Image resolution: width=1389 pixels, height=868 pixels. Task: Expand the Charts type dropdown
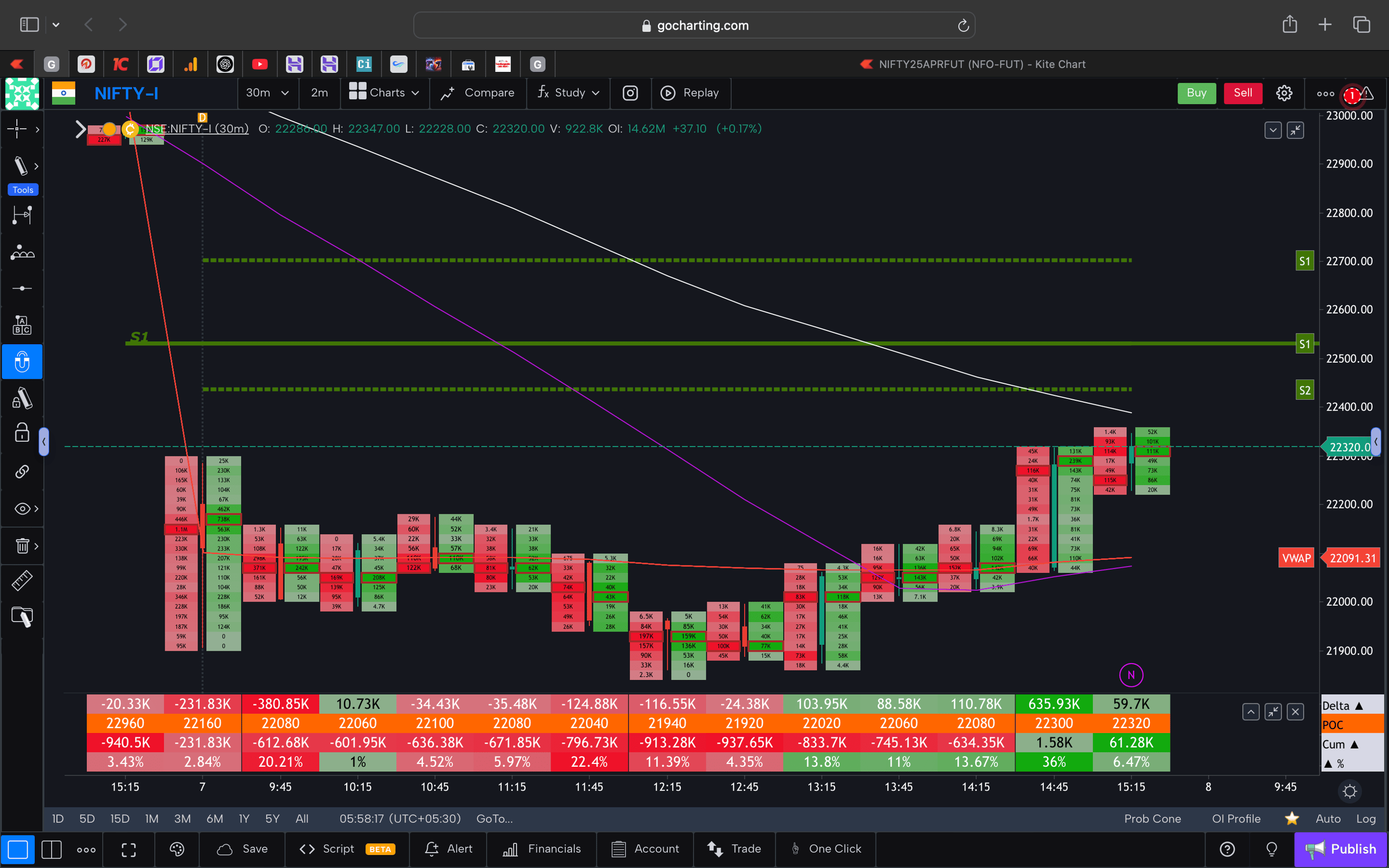coord(384,92)
